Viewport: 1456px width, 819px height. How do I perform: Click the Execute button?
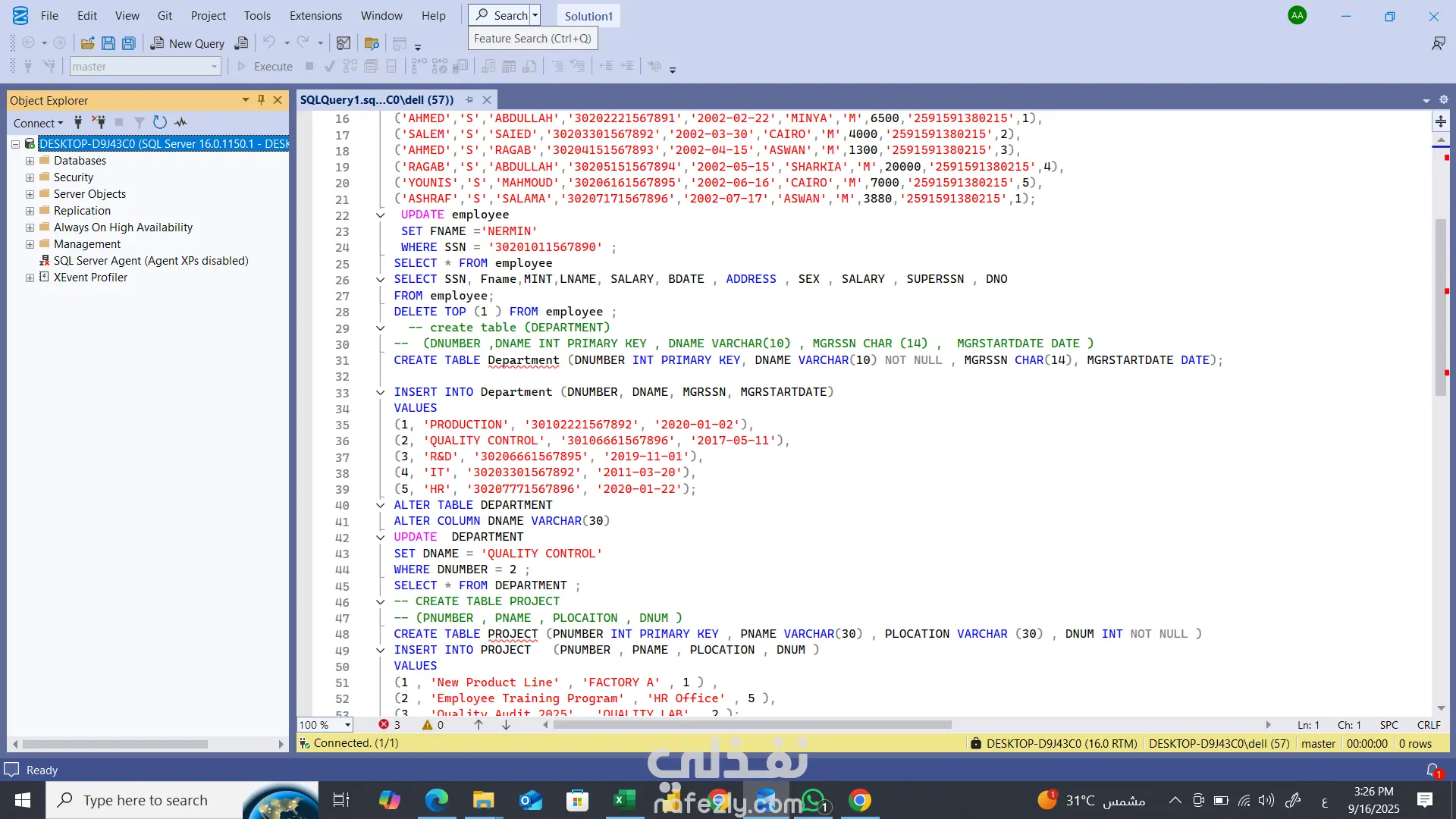pyautogui.click(x=265, y=67)
